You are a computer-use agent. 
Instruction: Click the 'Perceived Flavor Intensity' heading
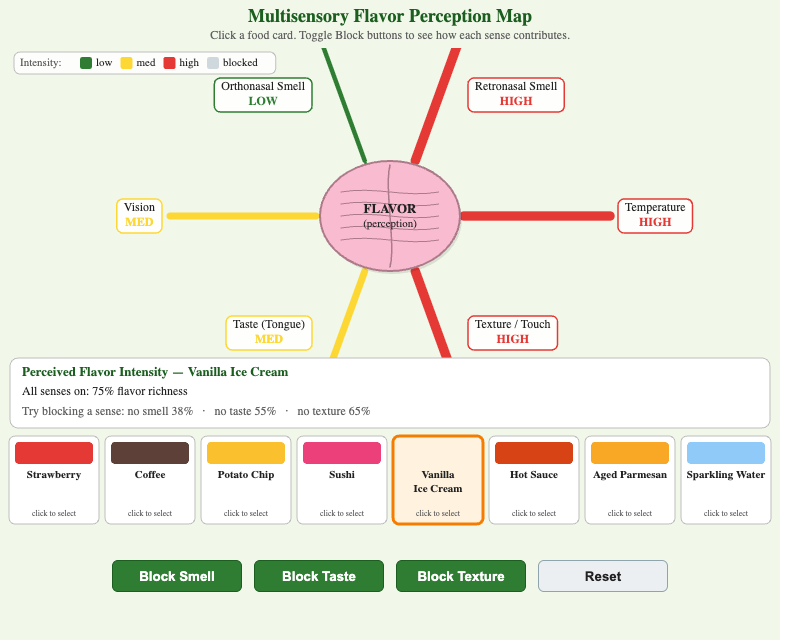pos(155,372)
